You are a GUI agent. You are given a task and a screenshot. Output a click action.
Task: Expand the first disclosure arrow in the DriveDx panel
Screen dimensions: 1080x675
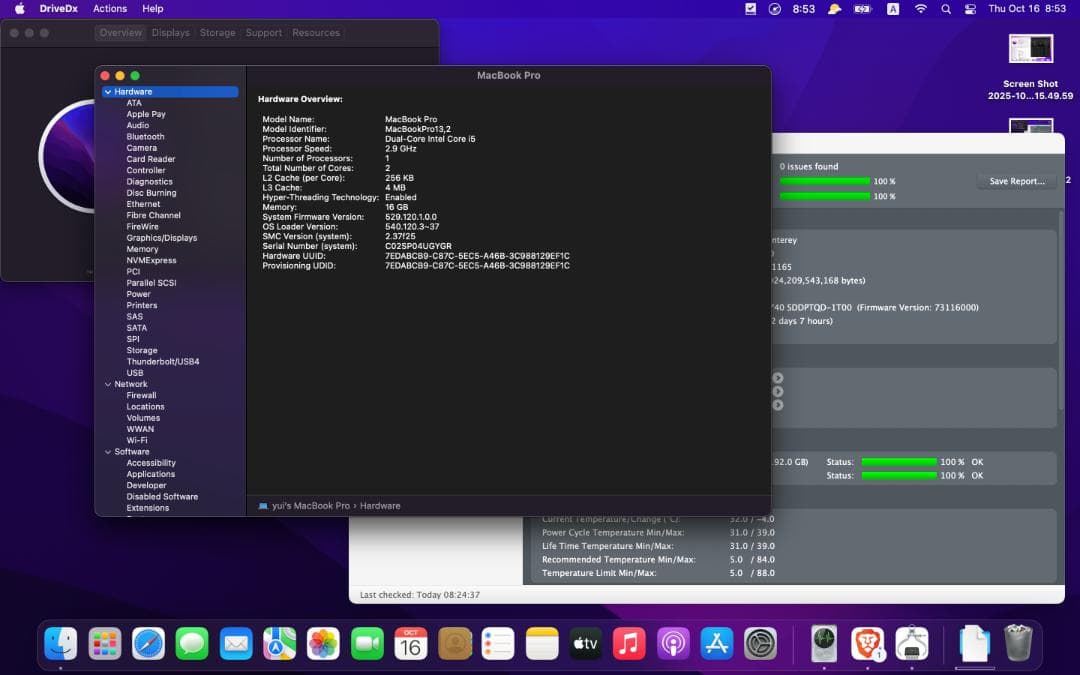(777, 378)
